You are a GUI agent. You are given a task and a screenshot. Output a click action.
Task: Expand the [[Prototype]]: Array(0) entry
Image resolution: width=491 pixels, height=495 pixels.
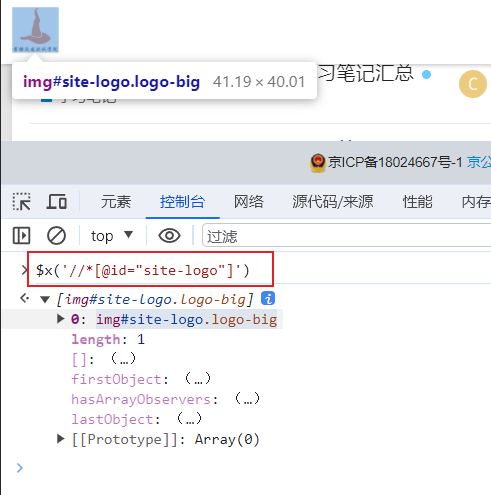click(61, 439)
